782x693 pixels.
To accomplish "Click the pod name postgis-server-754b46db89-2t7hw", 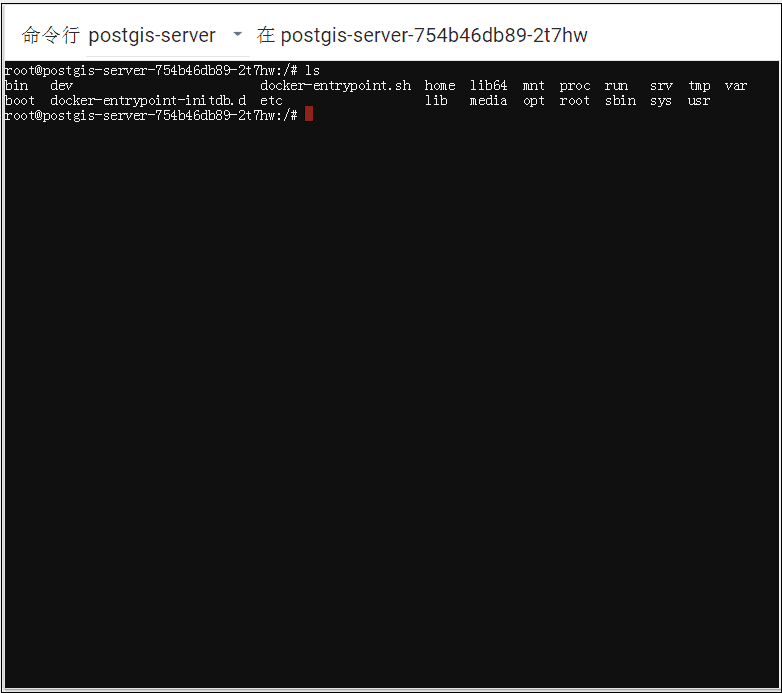I will pos(434,35).
